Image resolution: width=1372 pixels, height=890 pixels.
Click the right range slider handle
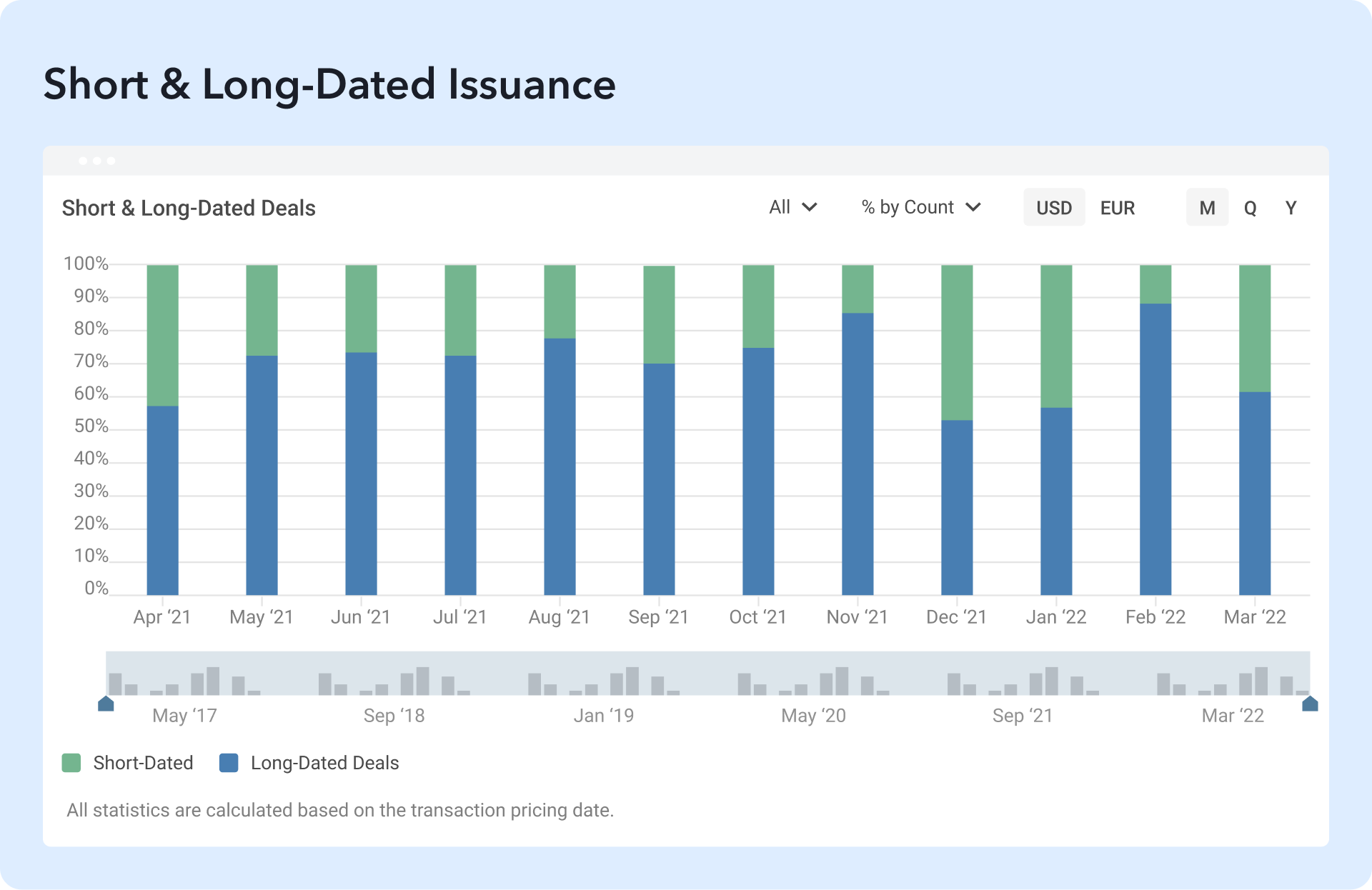(1310, 704)
